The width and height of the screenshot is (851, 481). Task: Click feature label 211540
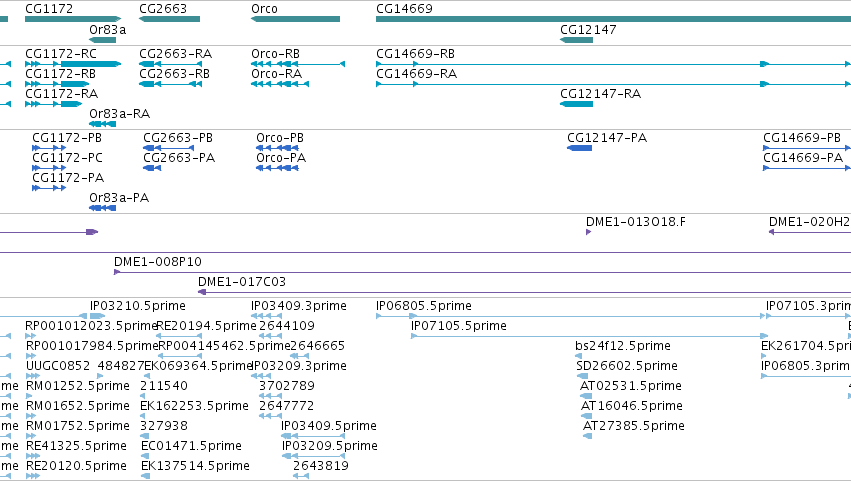[x=163, y=387]
